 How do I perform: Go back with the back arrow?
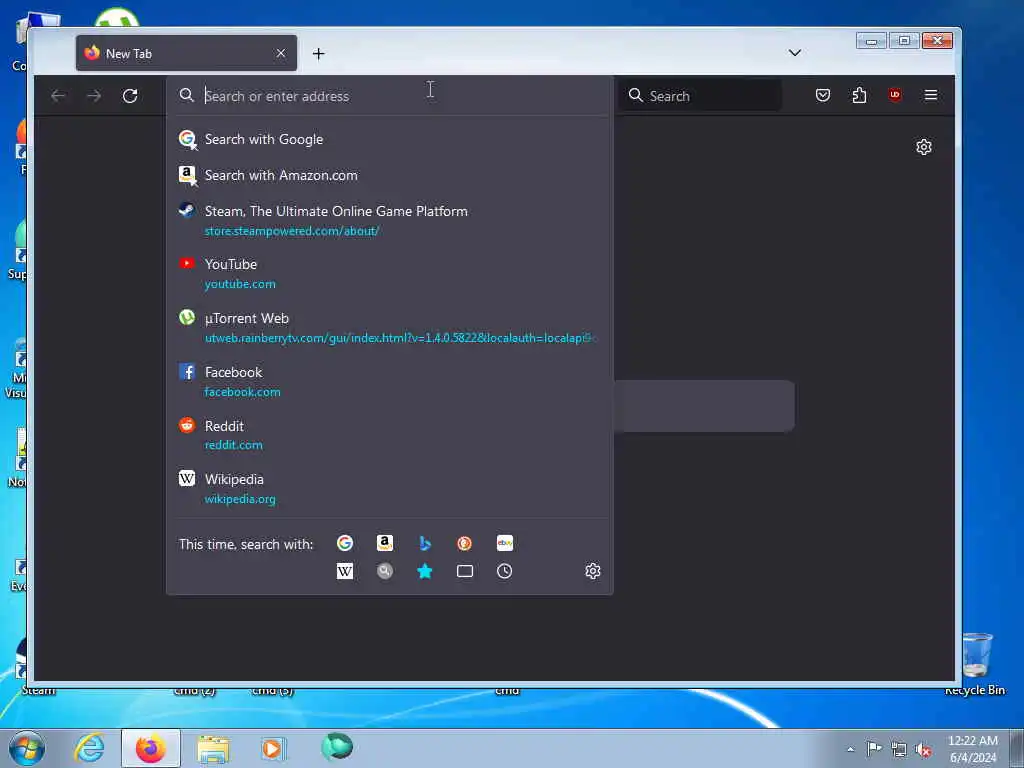click(x=58, y=96)
